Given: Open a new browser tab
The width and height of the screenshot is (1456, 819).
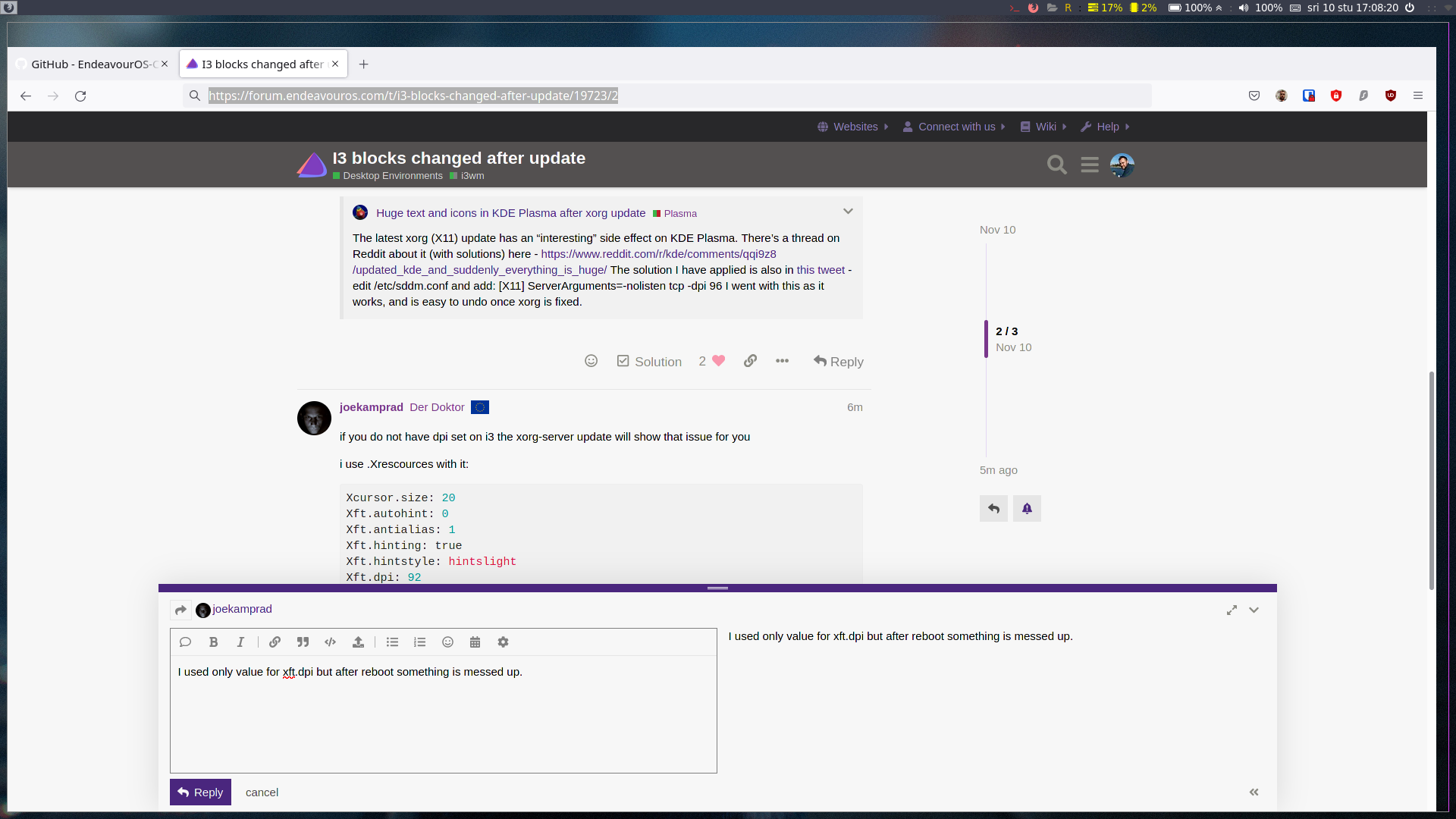Looking at the screenshot, I should click(364, 64).
